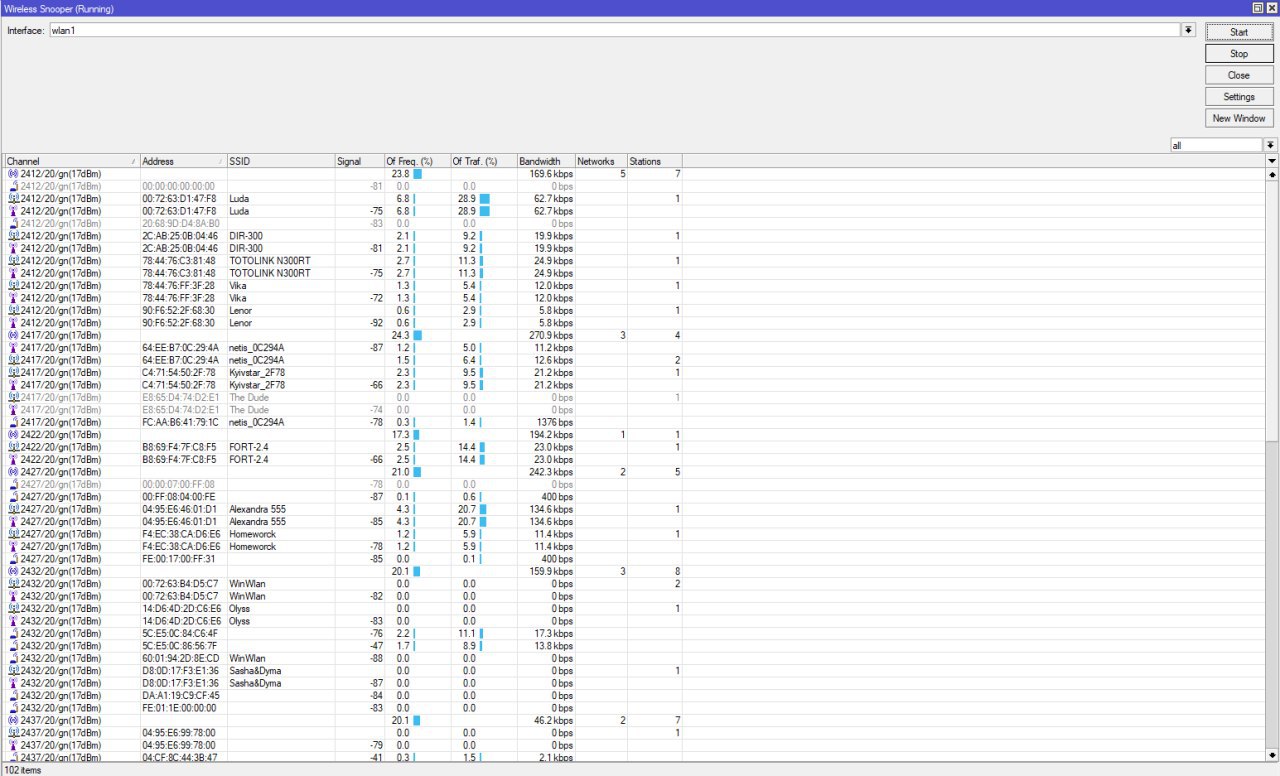Sort by the Channel column header
The image size is (1280, 776).
(72, 161)
